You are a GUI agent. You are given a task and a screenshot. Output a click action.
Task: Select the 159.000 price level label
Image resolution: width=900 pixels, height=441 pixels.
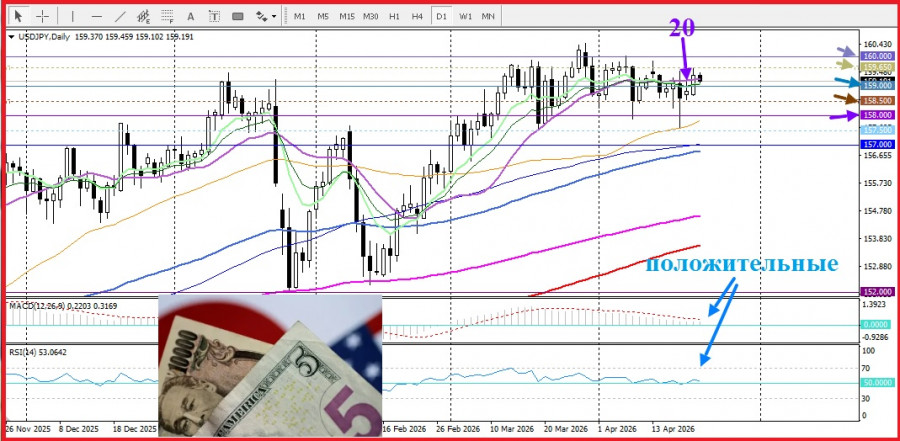(878, 86)
